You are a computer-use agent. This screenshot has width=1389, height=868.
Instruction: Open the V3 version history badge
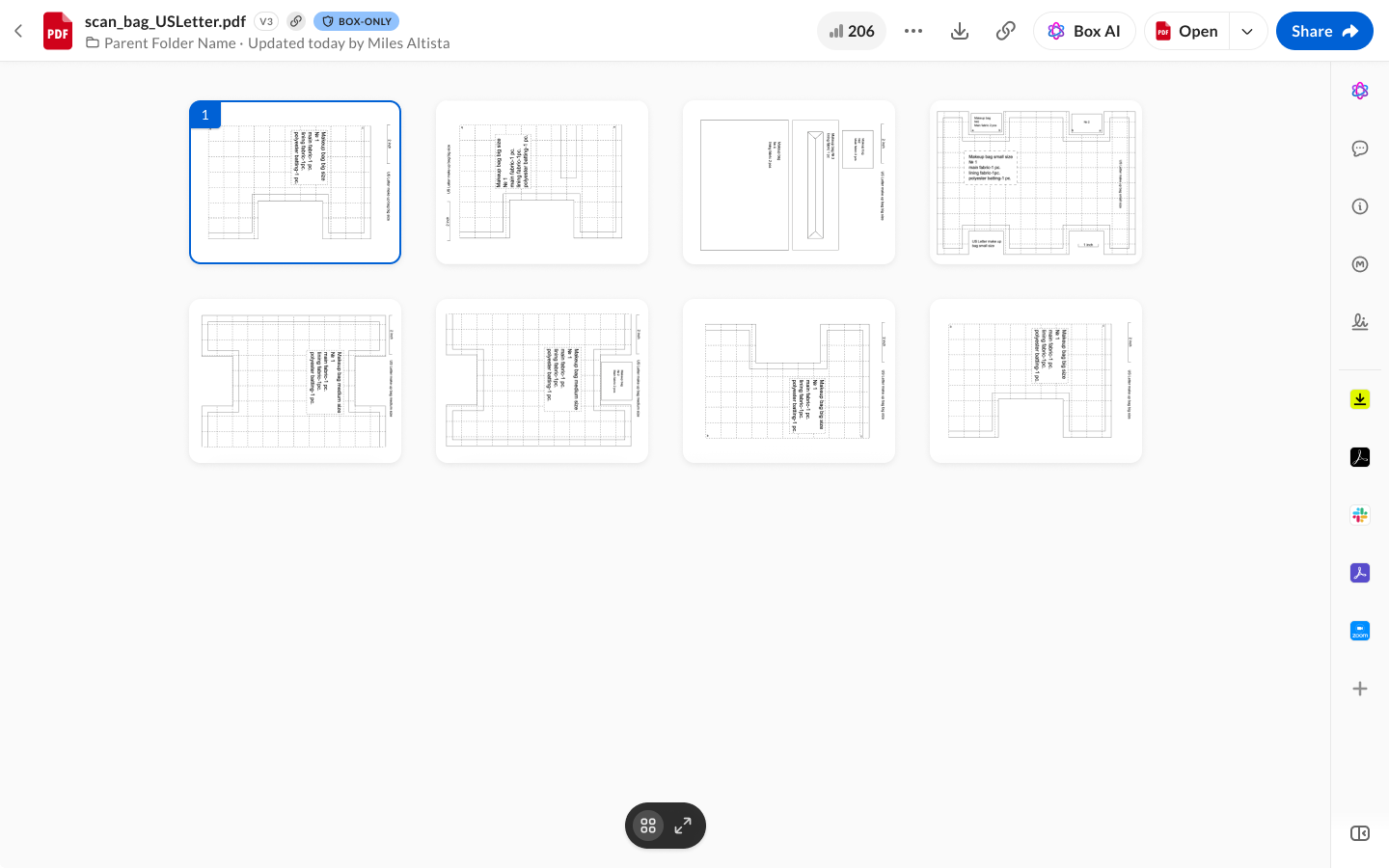click(266, 21)
